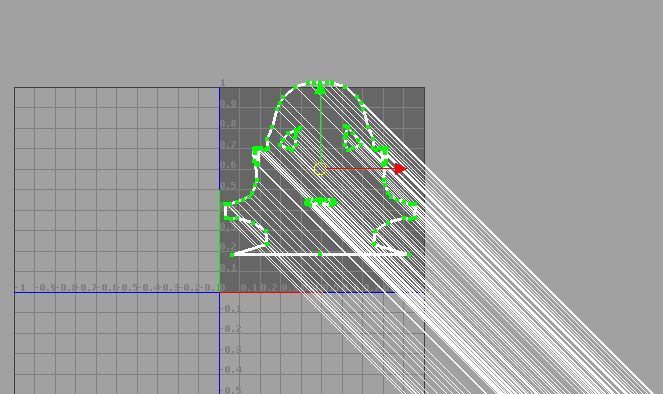663x394 pixels.
Task: Click the -1 label at left grid edge
Action: (20, 287)
